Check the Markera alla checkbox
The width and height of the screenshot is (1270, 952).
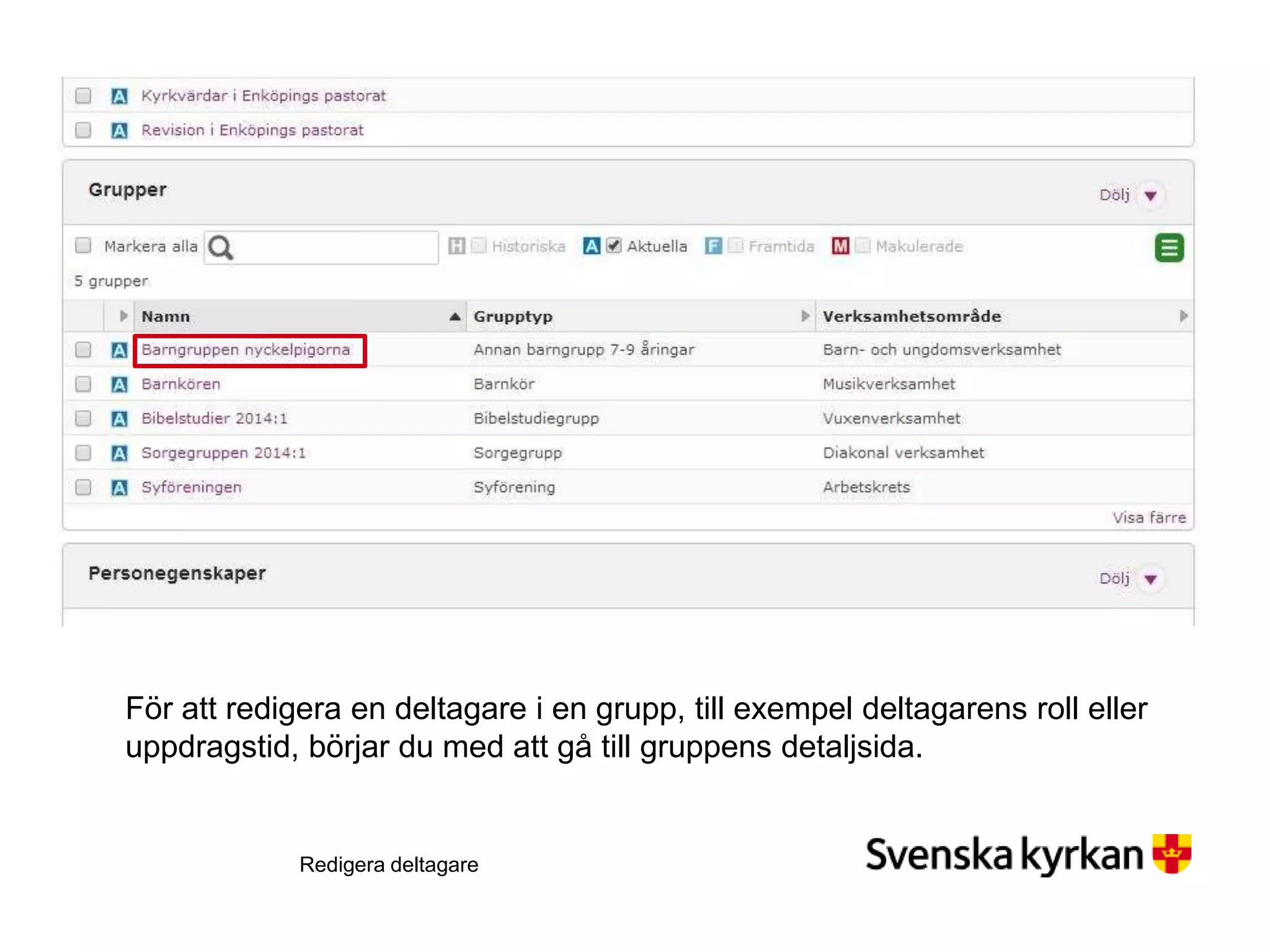coord(83,245)
